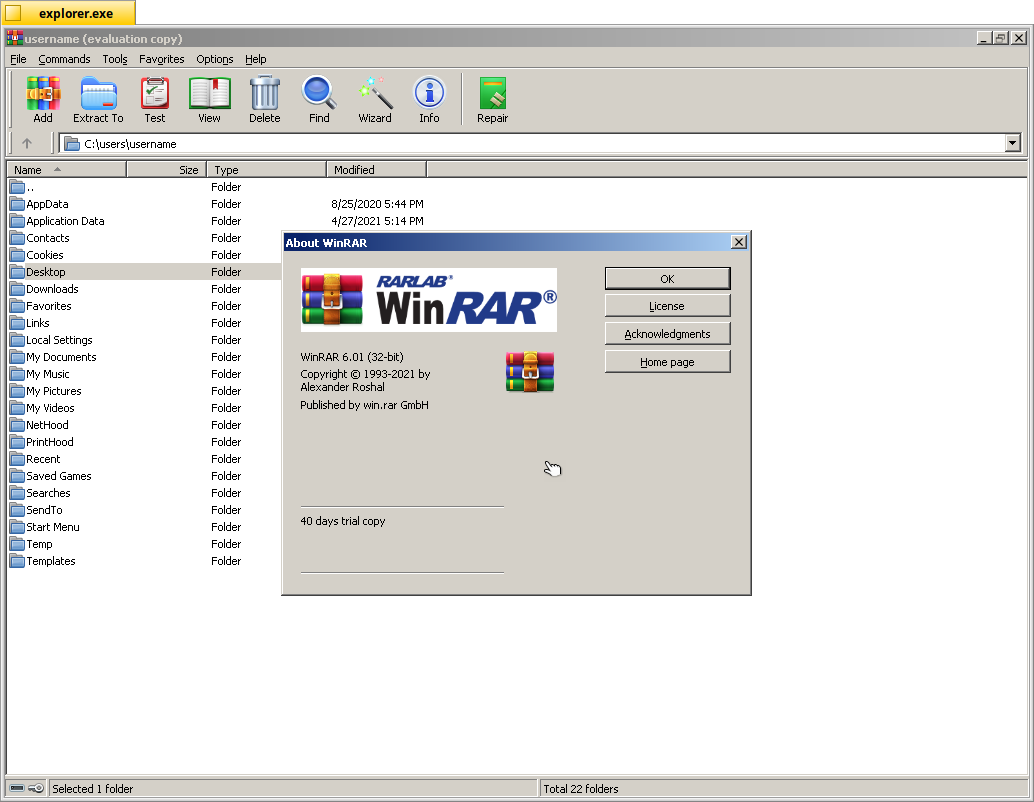Show archive Info icon

point(429,93)
